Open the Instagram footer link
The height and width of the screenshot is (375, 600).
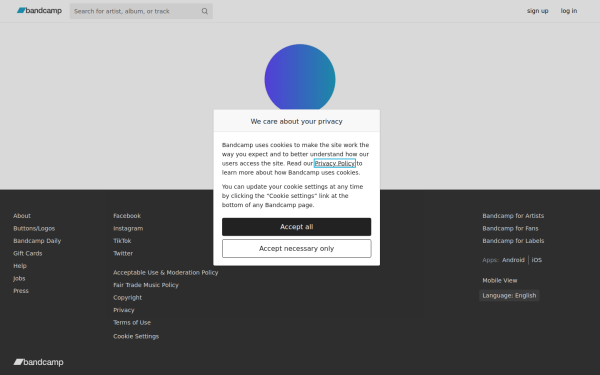[x=128, y=228]
